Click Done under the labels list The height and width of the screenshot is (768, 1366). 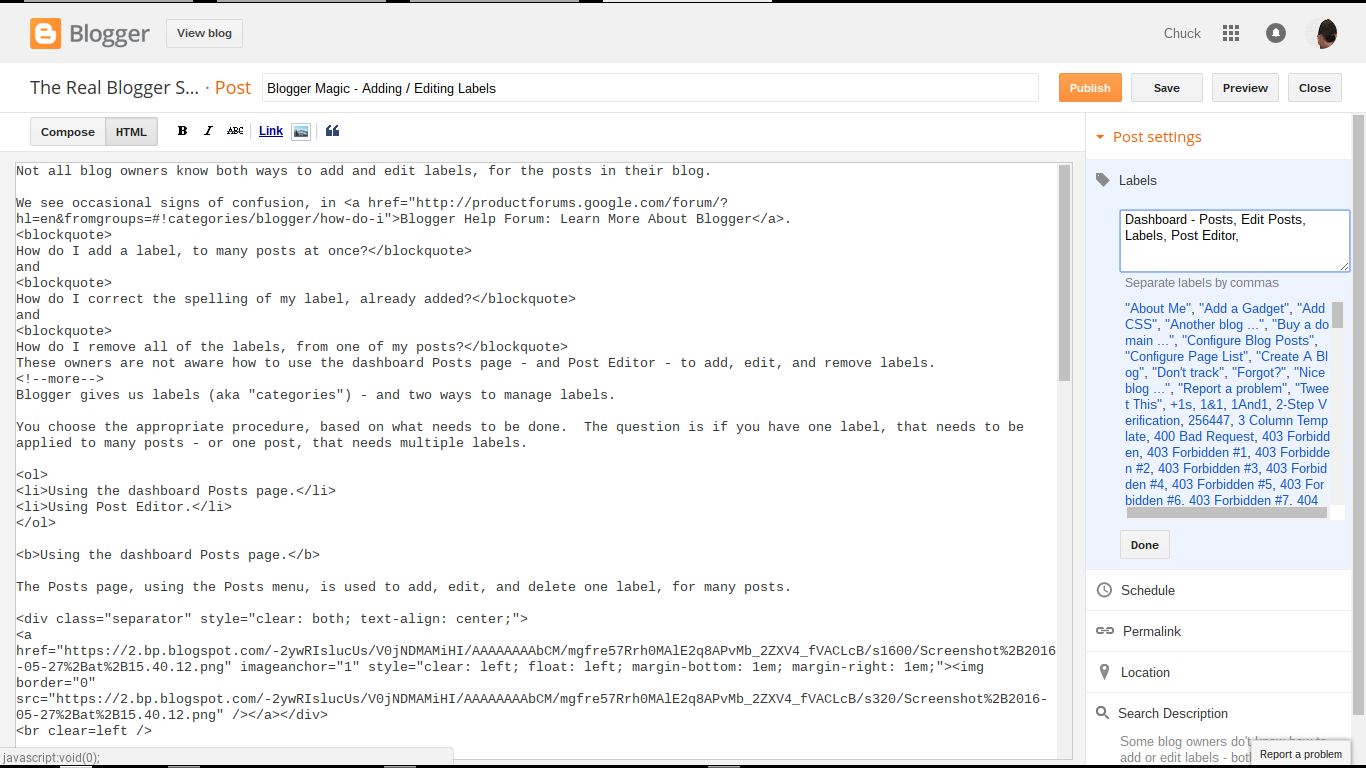(x=1145, y=545)
